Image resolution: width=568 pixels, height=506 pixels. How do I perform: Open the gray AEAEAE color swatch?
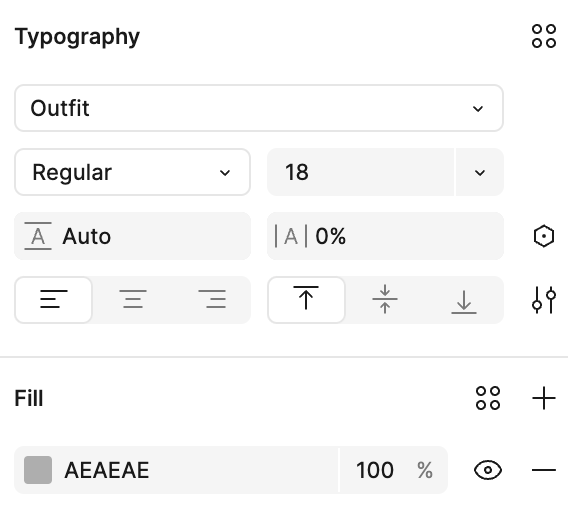[x=38, y=470]
